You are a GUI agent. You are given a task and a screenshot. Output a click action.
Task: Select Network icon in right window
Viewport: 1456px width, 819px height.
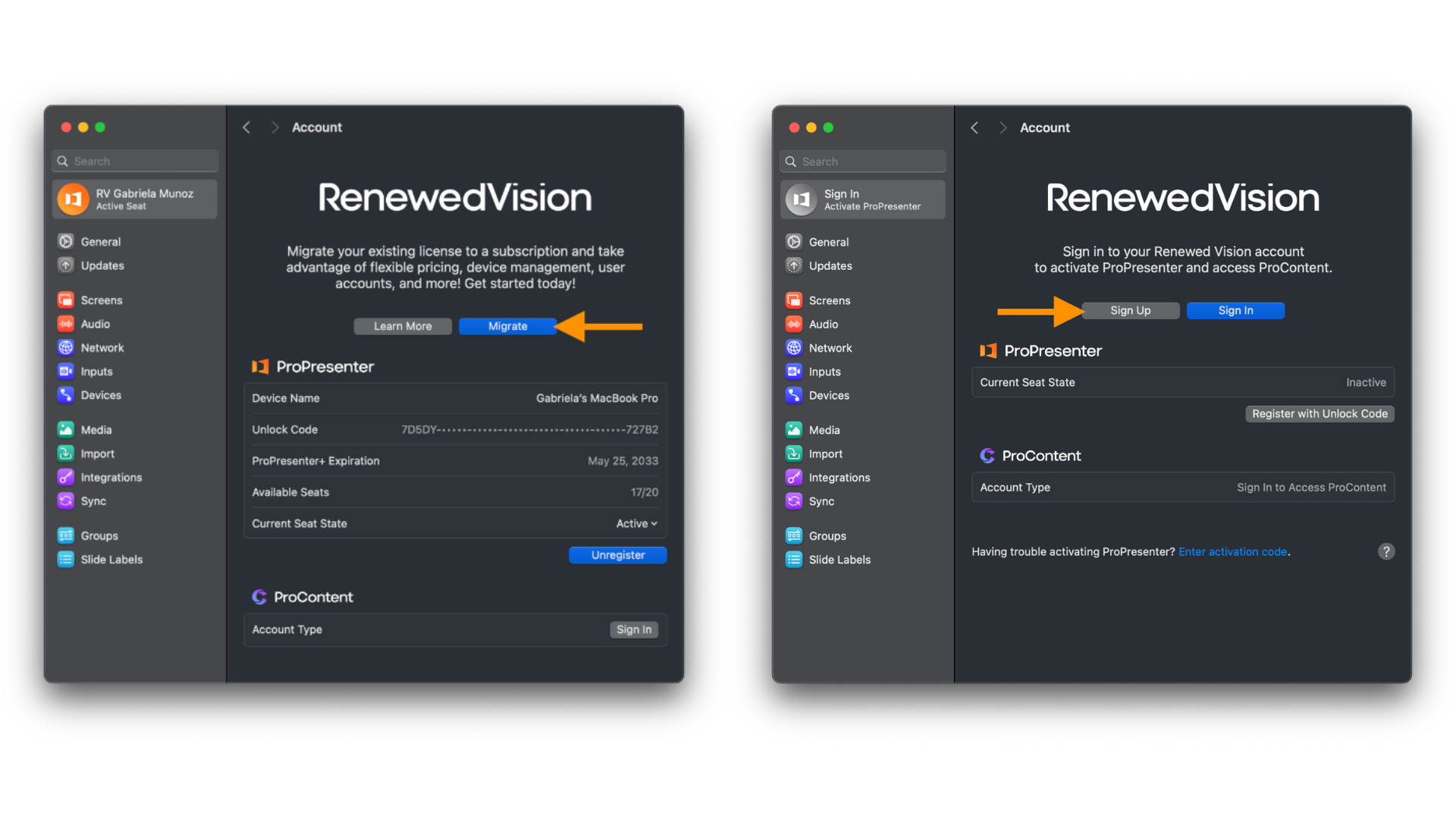[x=794, y=347]
